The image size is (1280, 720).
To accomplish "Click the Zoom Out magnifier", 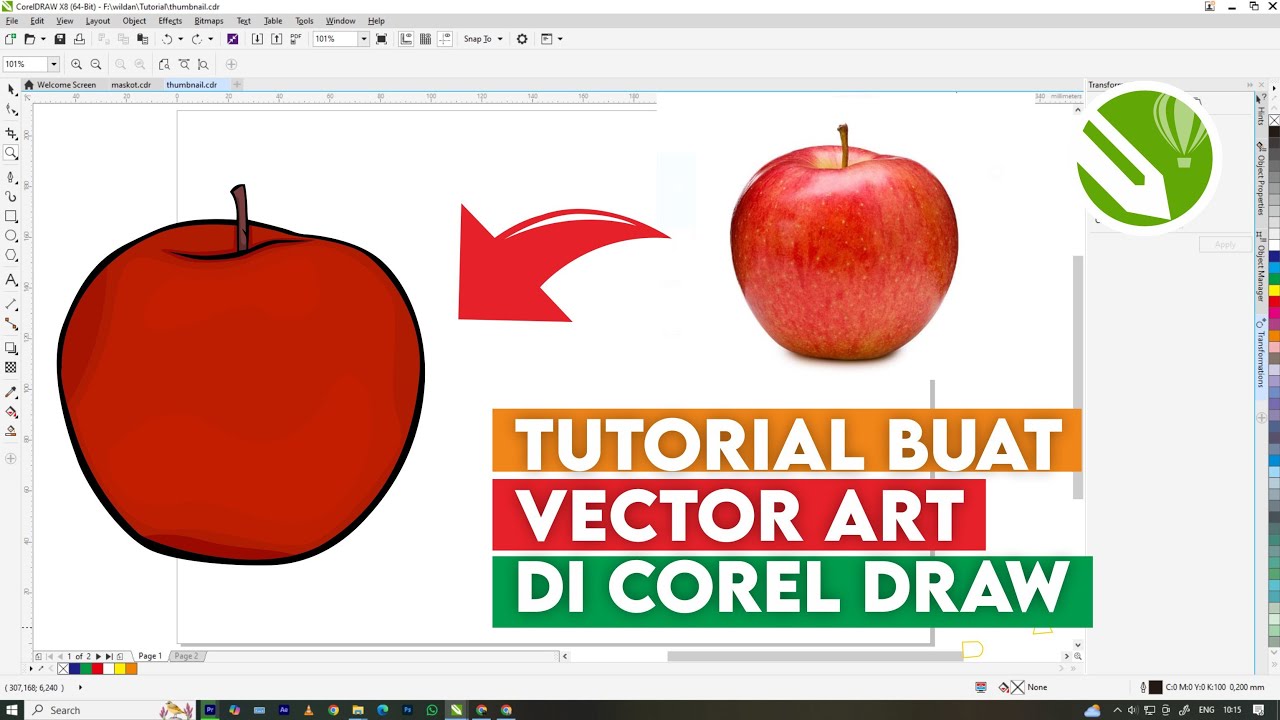I will point(96,64).
